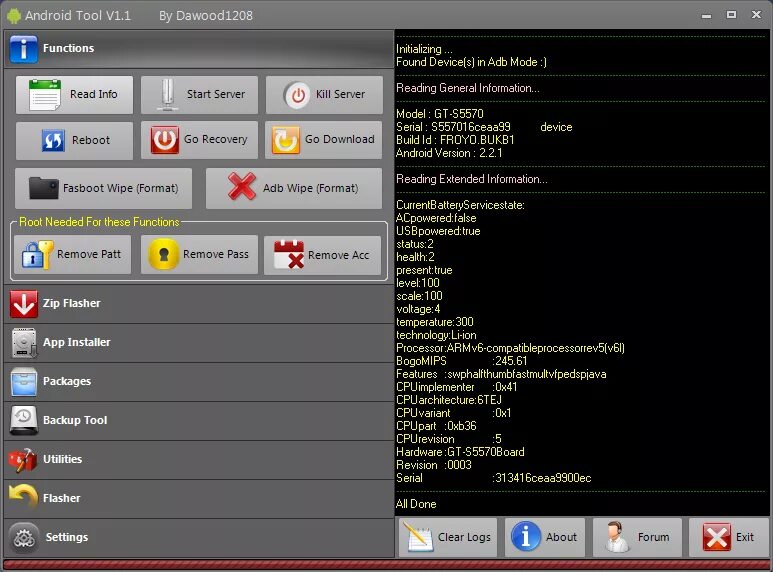Click the Backup Tool clock-drive icon

coord(24,421)
